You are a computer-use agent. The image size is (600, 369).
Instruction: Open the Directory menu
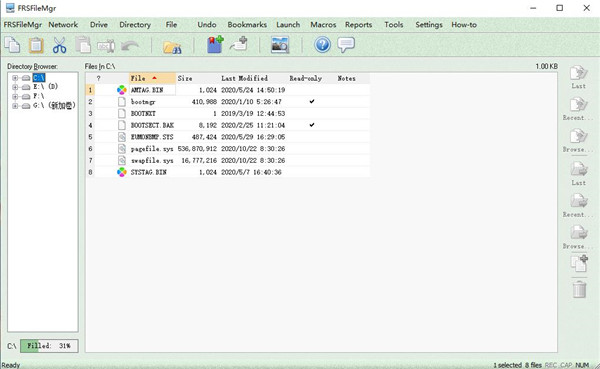point(135,25)
